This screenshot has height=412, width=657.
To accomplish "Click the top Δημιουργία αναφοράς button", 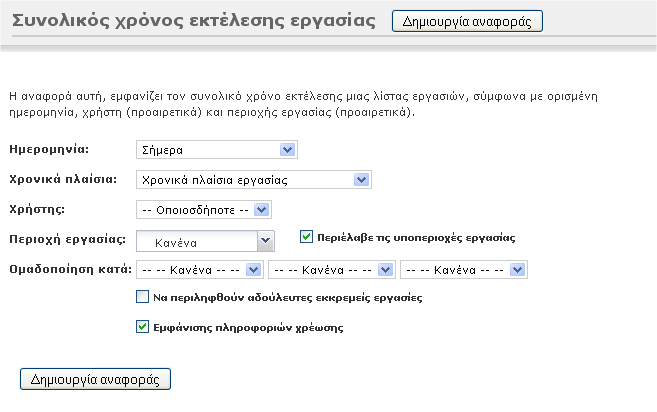I will click(x=468, y=21).
